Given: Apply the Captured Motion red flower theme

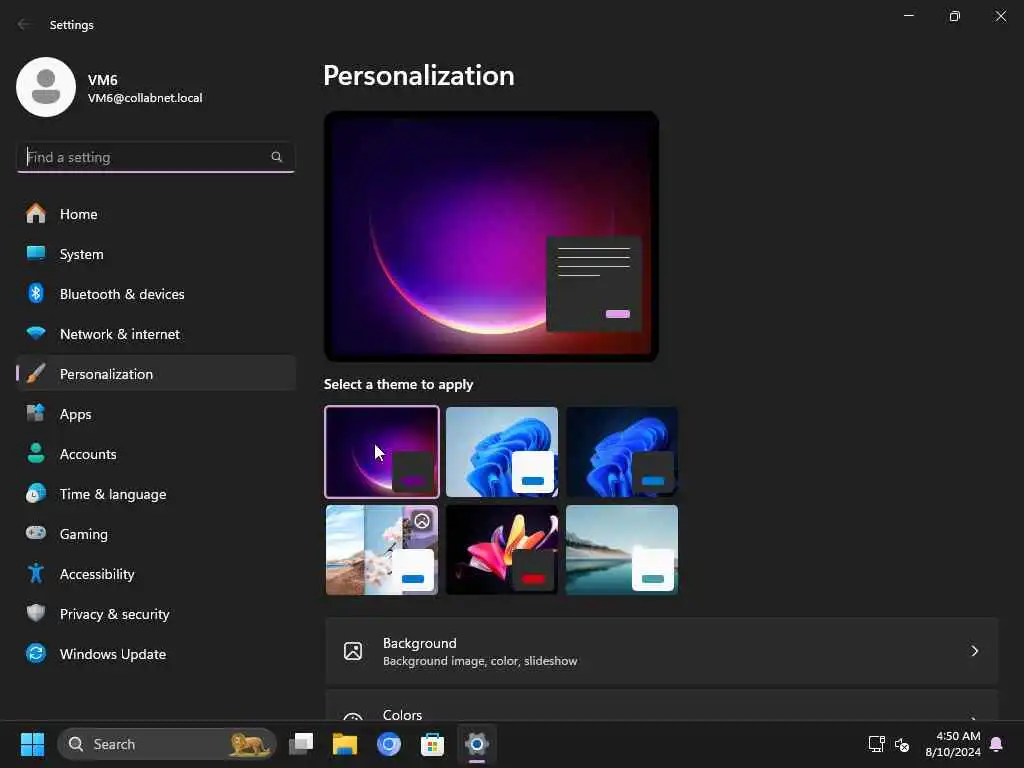Looking at the screenshot, I should point(502,550).
